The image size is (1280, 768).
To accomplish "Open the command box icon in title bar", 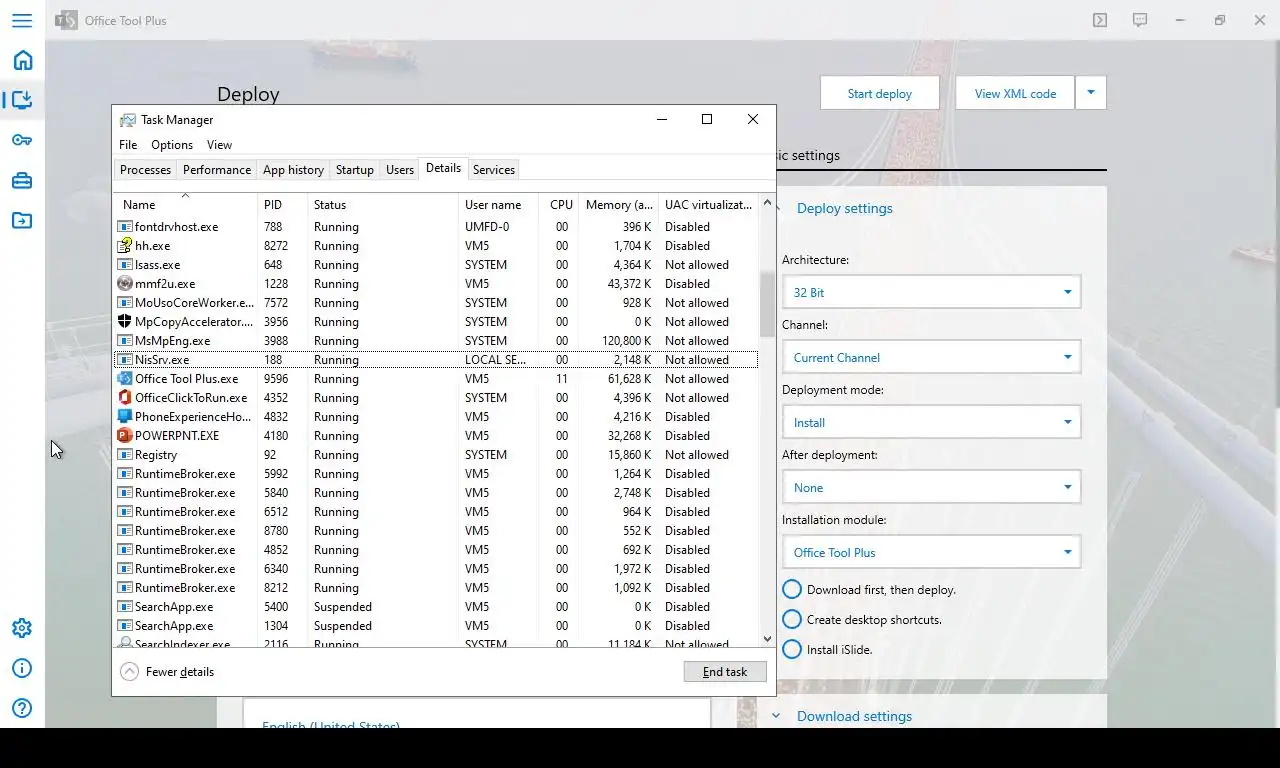I will [x=1100, y=20].
